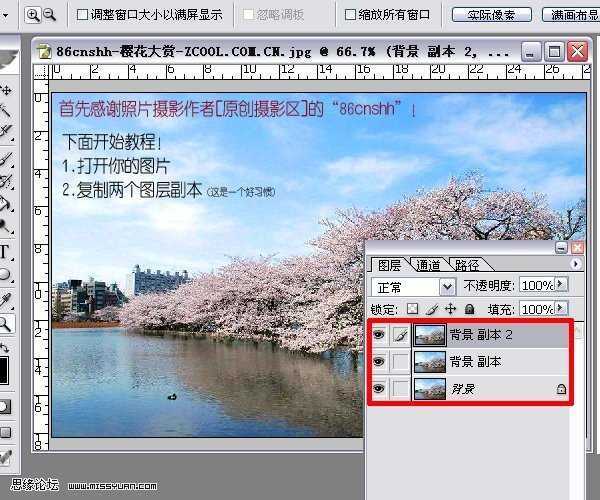Enable 调整窗口大小以满屏显示 checkbox

[x=83, y=15]
